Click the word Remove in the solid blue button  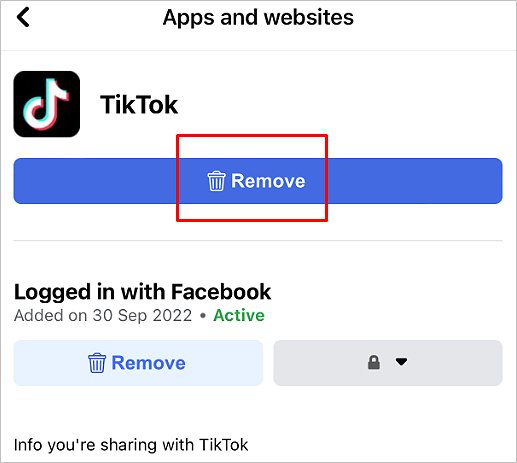(x=268, y=181)
